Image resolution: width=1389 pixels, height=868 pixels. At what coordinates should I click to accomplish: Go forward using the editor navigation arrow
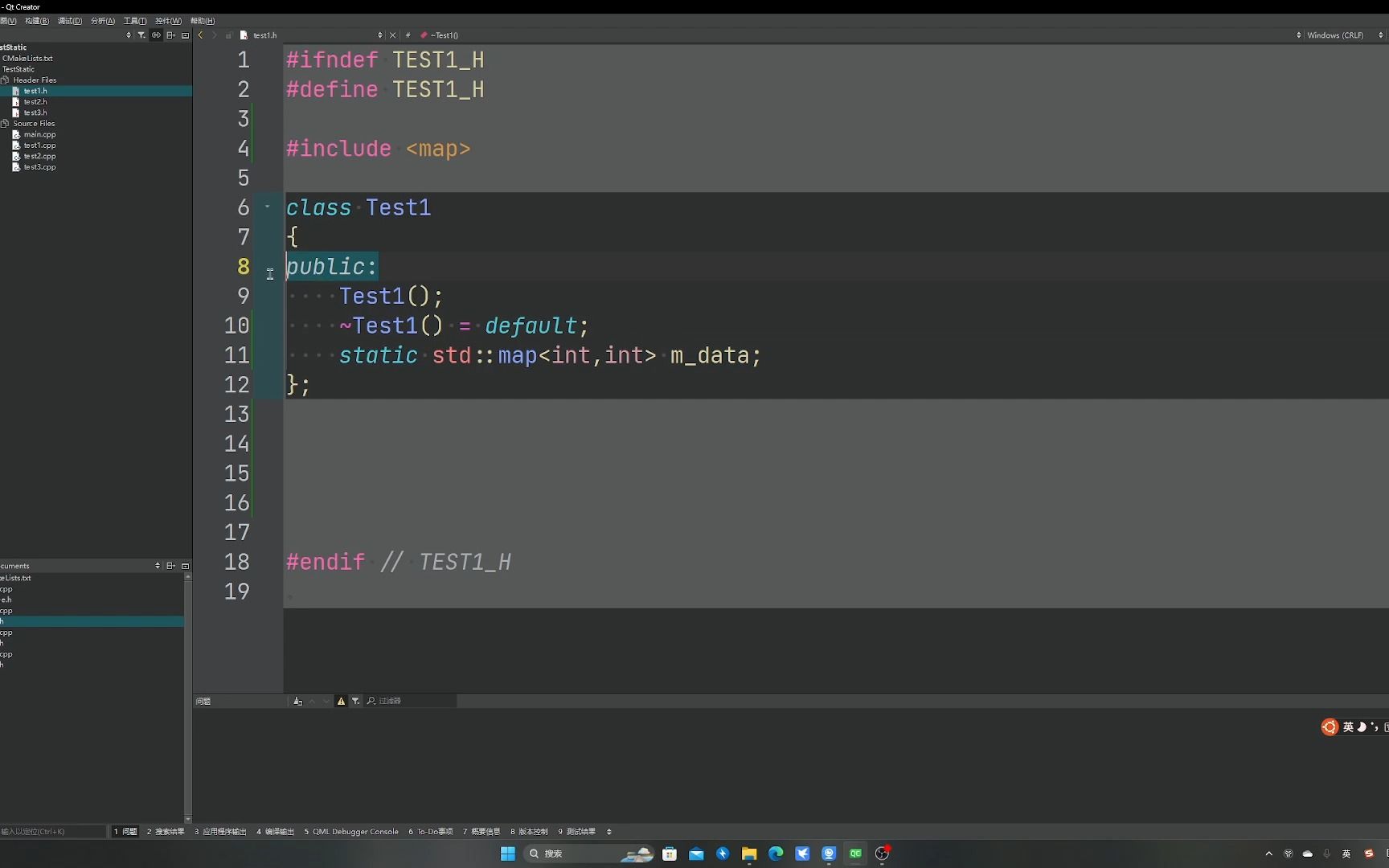pos(215,35)
